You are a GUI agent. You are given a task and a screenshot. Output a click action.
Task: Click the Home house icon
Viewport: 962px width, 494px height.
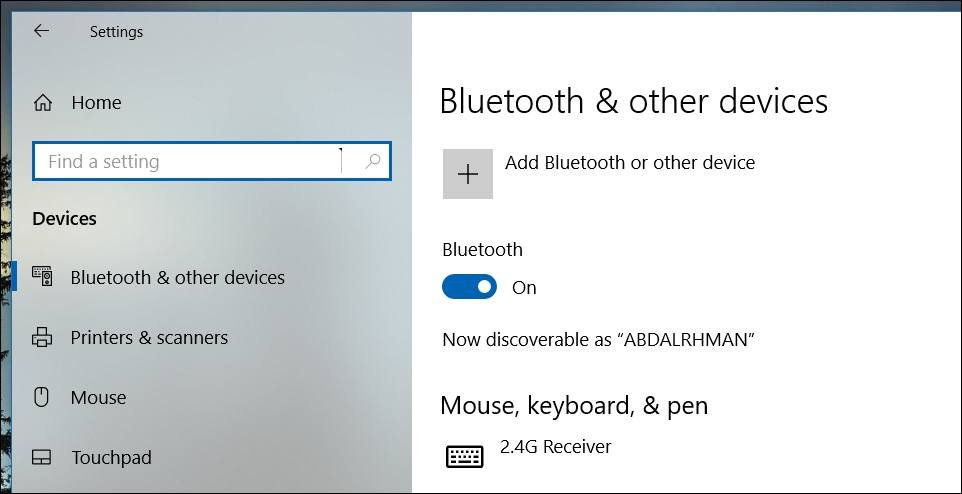[43, 103]
